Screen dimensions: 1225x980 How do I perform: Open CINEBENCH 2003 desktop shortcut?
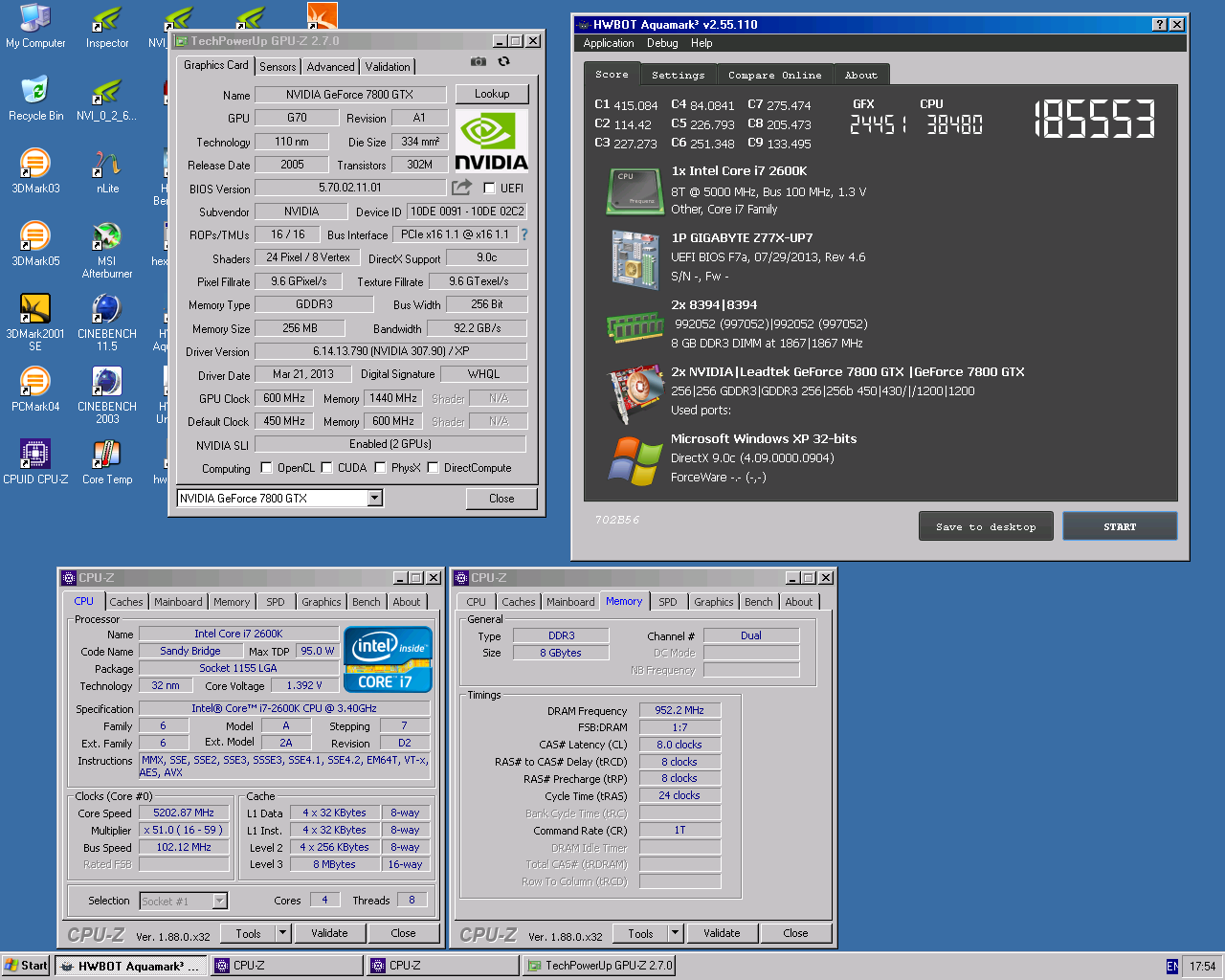click(107, 395)
